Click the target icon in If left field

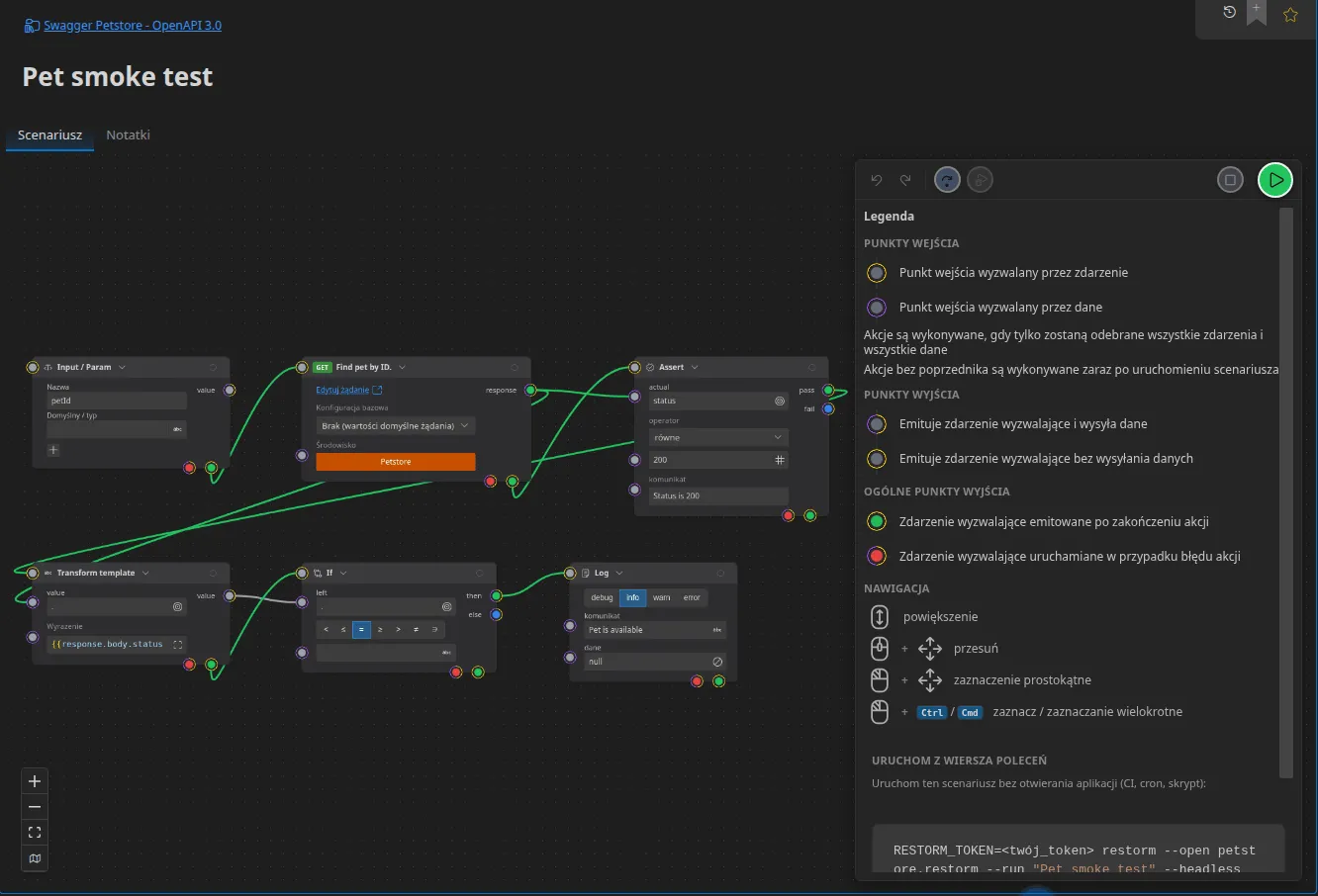447,606
